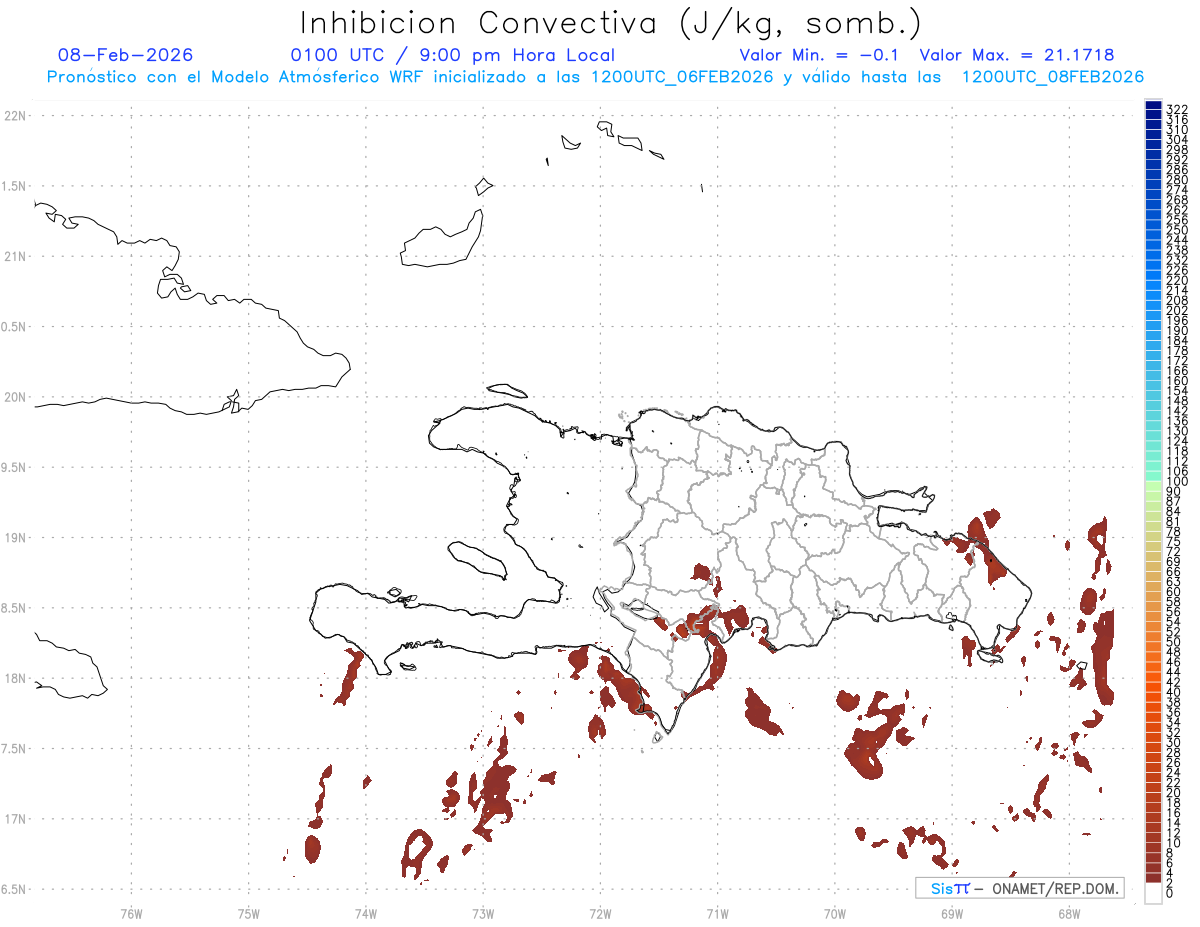
Task: Select the date text '08-Feb-2026'
Action: coord(126,55)
